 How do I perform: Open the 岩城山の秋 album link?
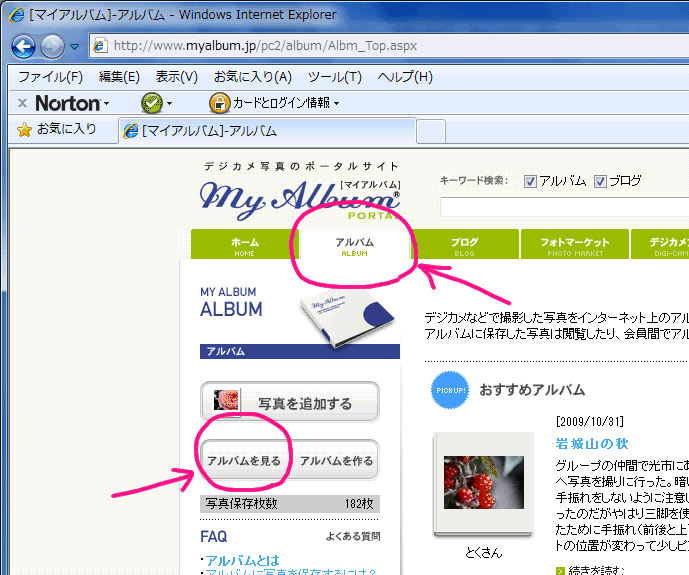592,444
